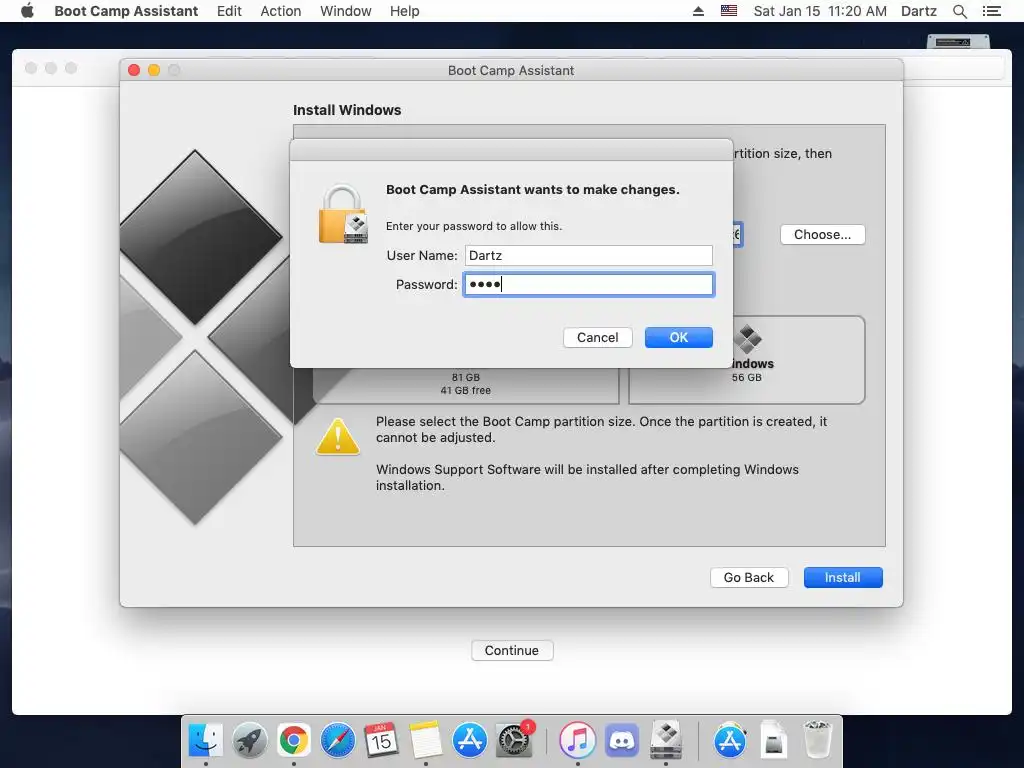
Task: Open the Action menu
Action: pos(281,11)
